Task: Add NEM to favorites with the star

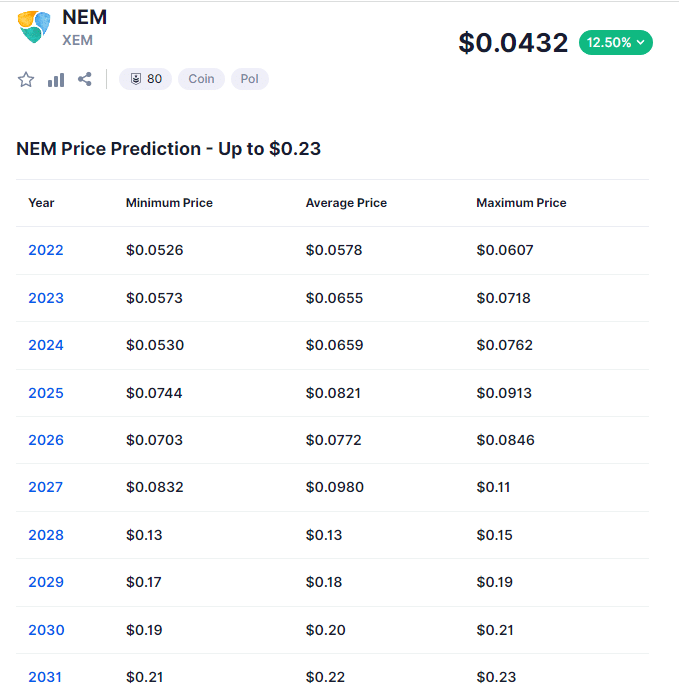Action: 26,80
